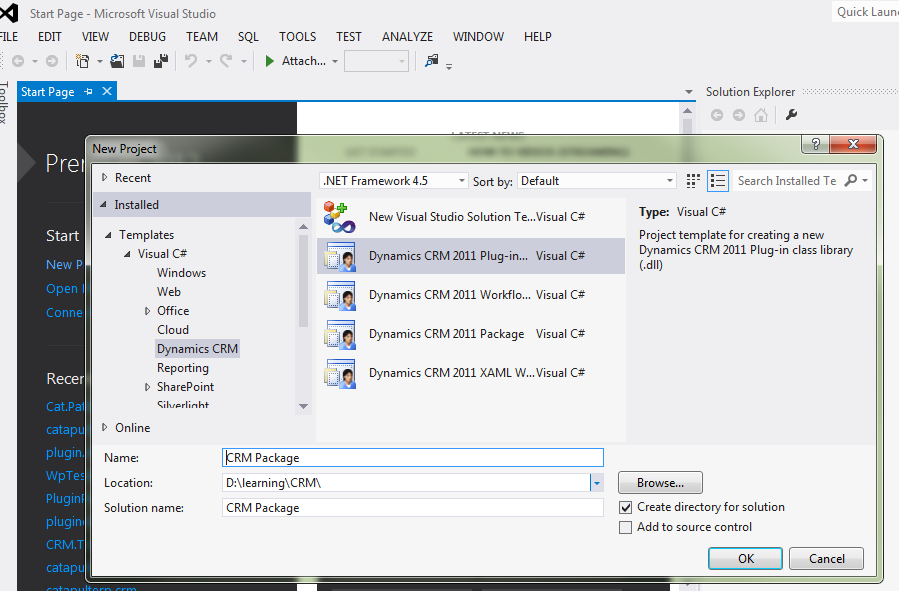Click the Solution Explorer Home icon
This screenshot has width=899, height=591.
point(761,115)
